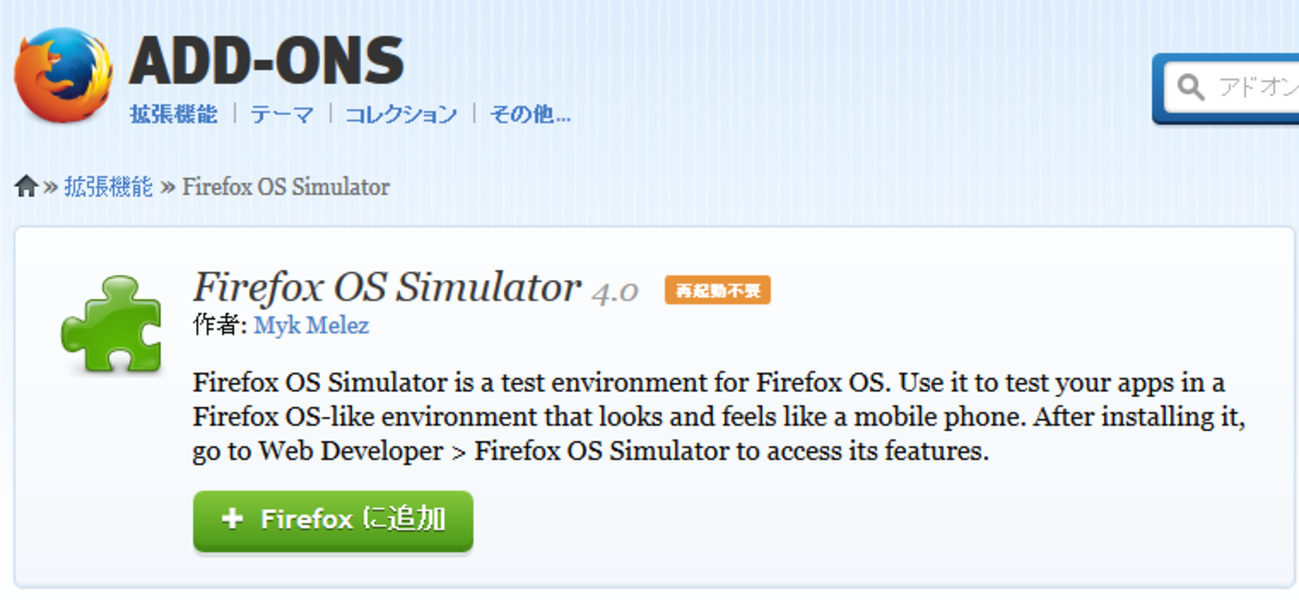The width and height of the screenshot is (1299, 607).
Task: Click Firefox OS Simulator breadcrumb text
Action: [x=285, y=186]
